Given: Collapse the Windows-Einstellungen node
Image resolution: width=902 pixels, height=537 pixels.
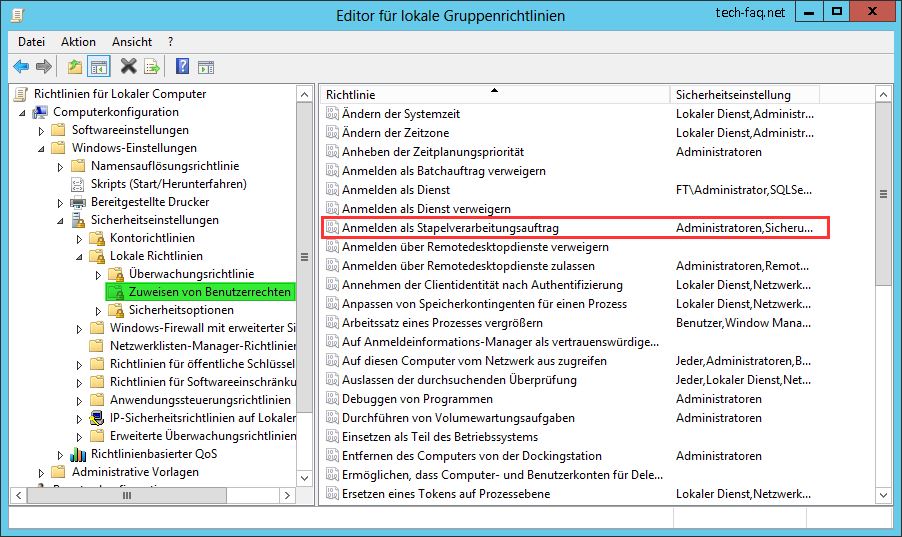Looking at the screenshot, I should (x=41, y=148).
